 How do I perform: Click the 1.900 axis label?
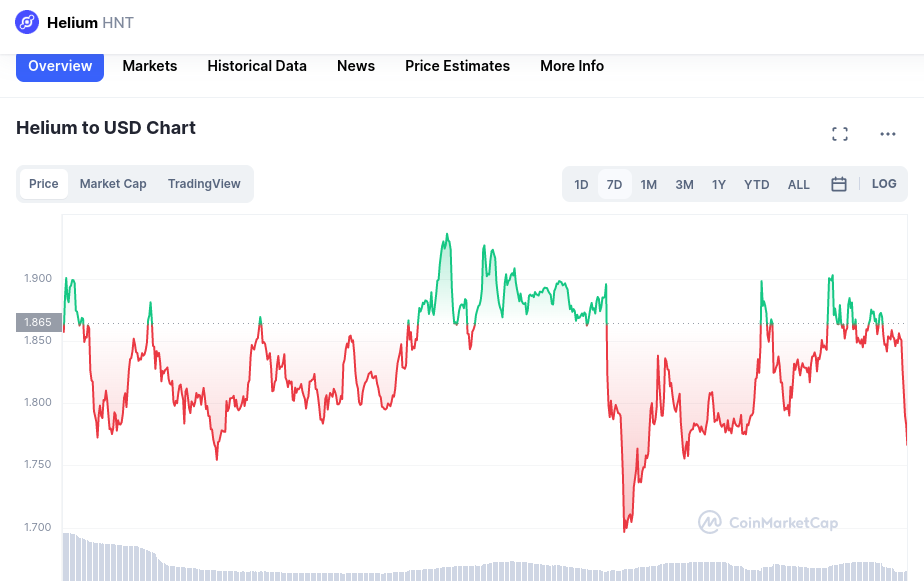point(38,278)
